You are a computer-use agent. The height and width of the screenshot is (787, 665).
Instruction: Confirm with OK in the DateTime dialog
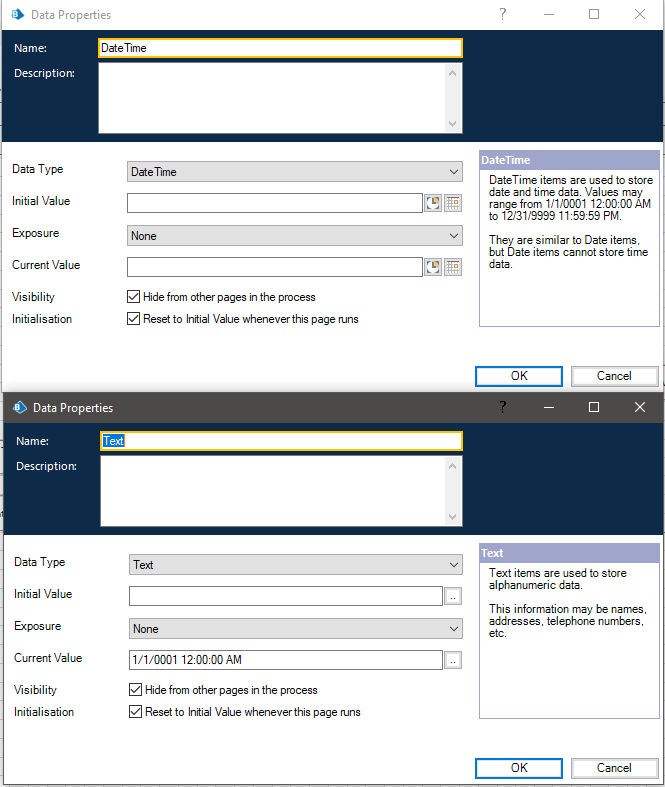519,376
